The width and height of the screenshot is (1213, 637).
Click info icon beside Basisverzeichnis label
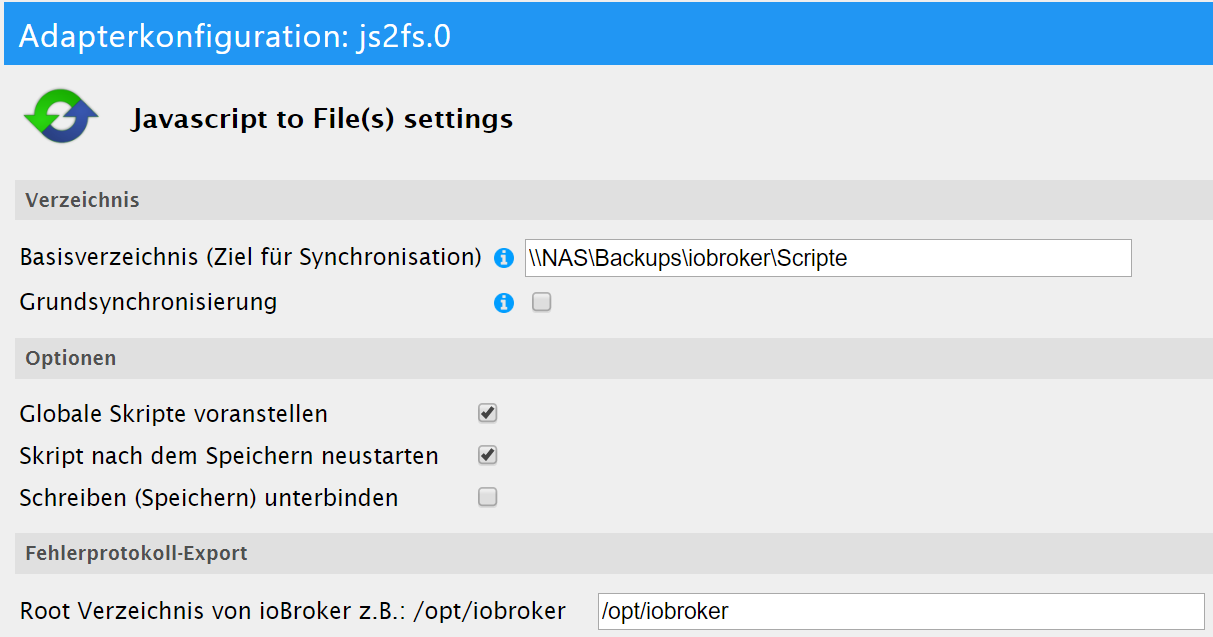(504, 258)
